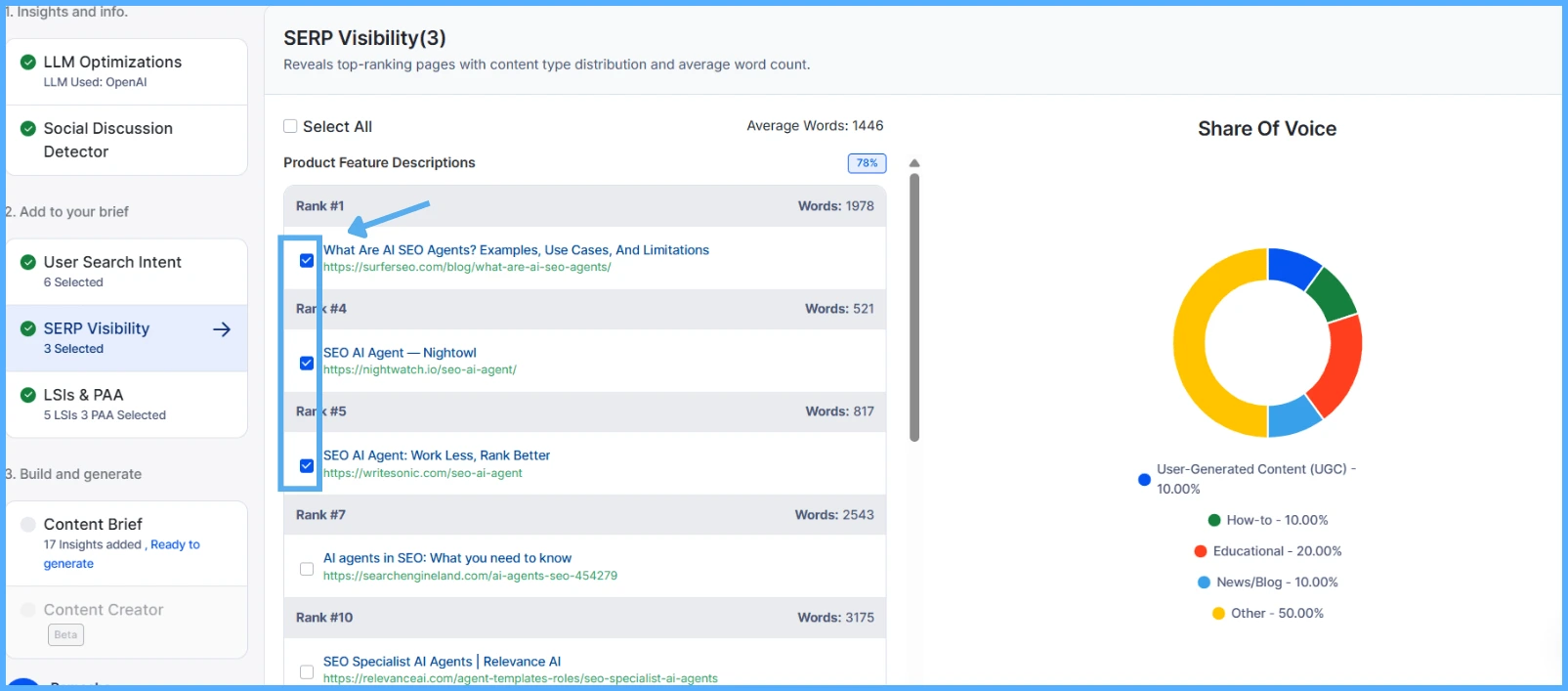Click the 78% badge for Product Feature Descriptions
This screenshot has width=1568, height=691.
pyautogui.click(x=867, y=163)
